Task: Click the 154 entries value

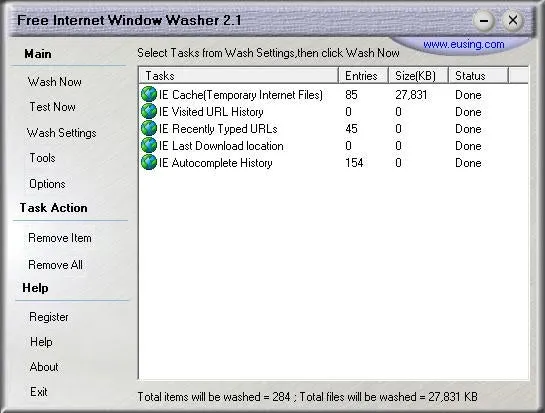Action: [x=354, y=163]
